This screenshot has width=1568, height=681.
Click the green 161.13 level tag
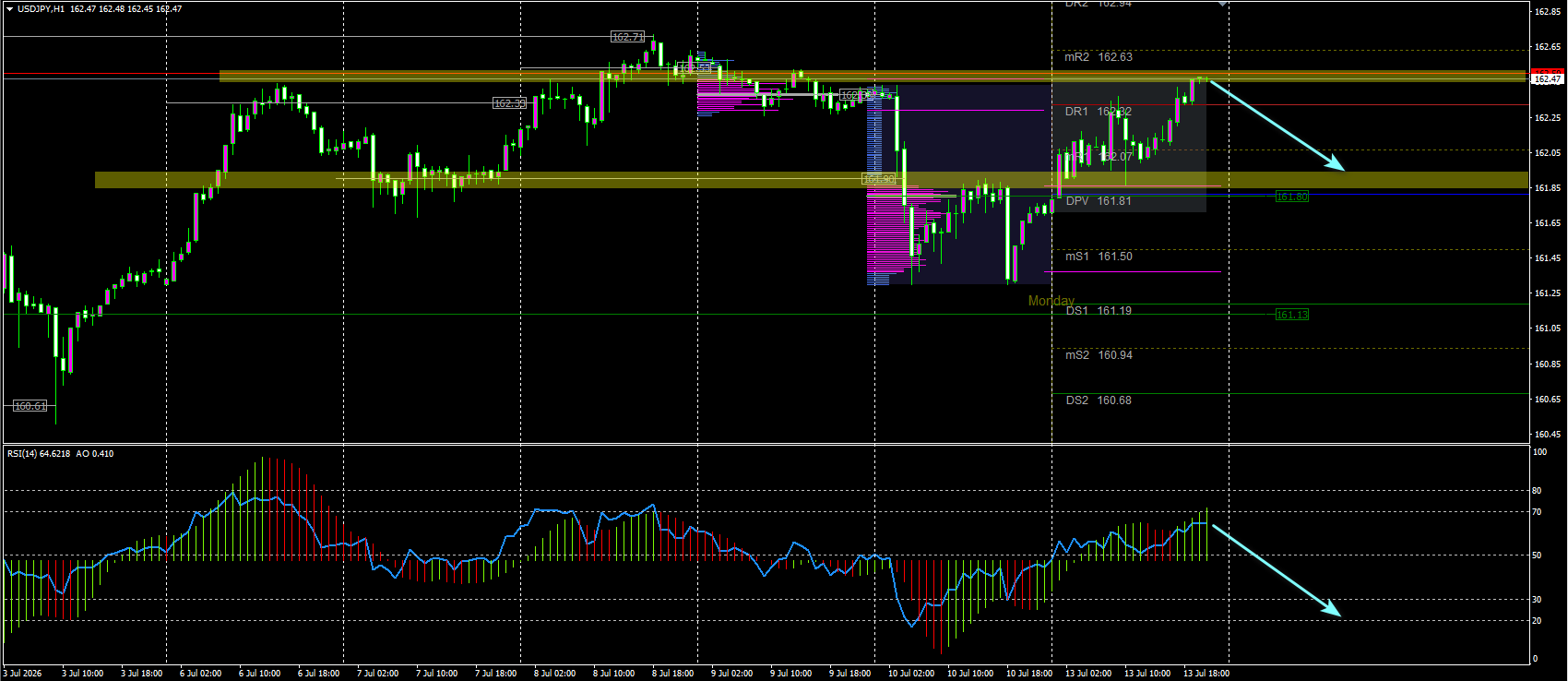coord(1291,315)
